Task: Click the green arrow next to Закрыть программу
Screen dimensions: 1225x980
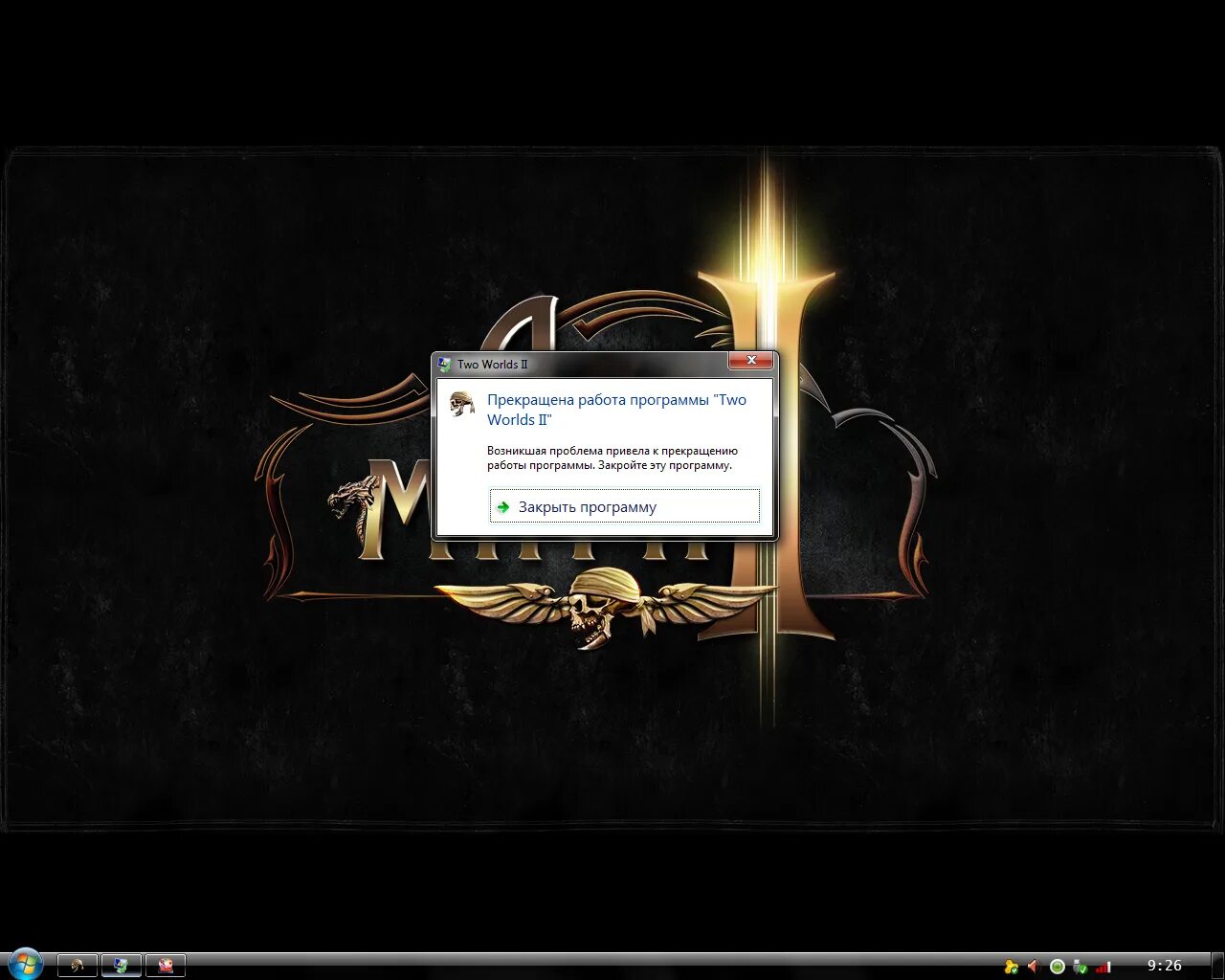Action: (503, 506)
